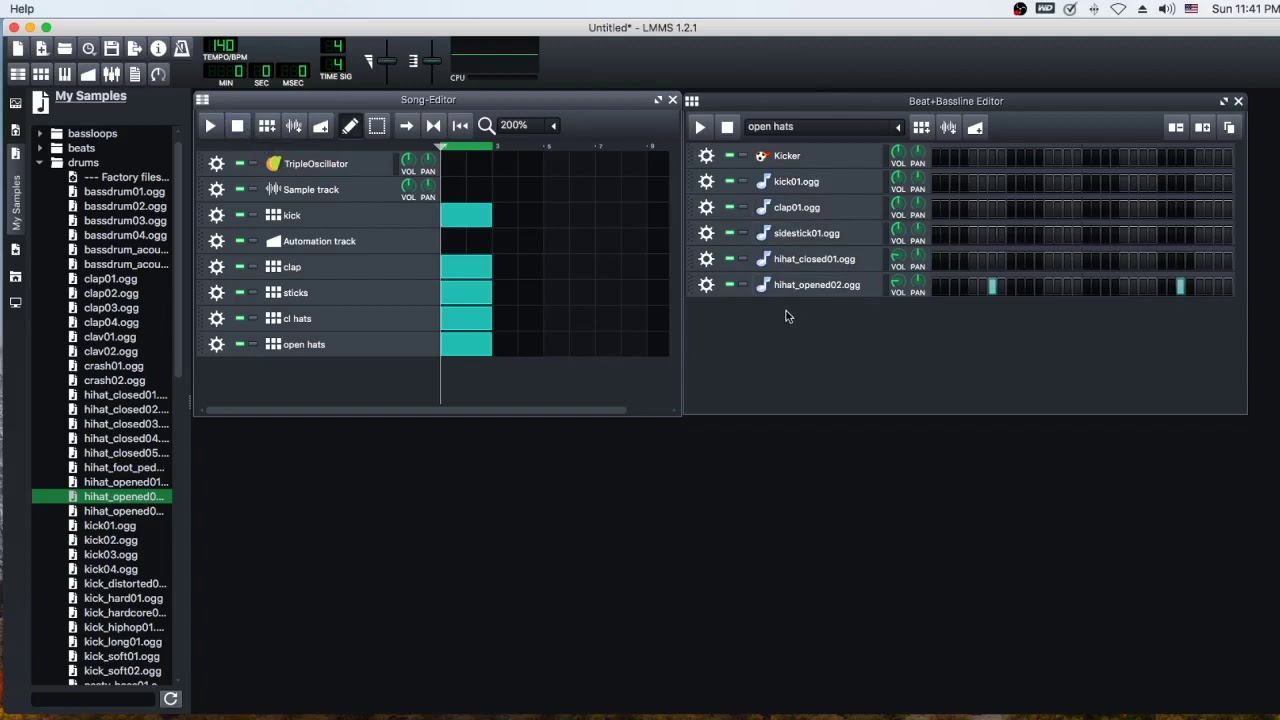Mute the Kicker track in Beat+Bassline
1280x720 pixels.
729,156
